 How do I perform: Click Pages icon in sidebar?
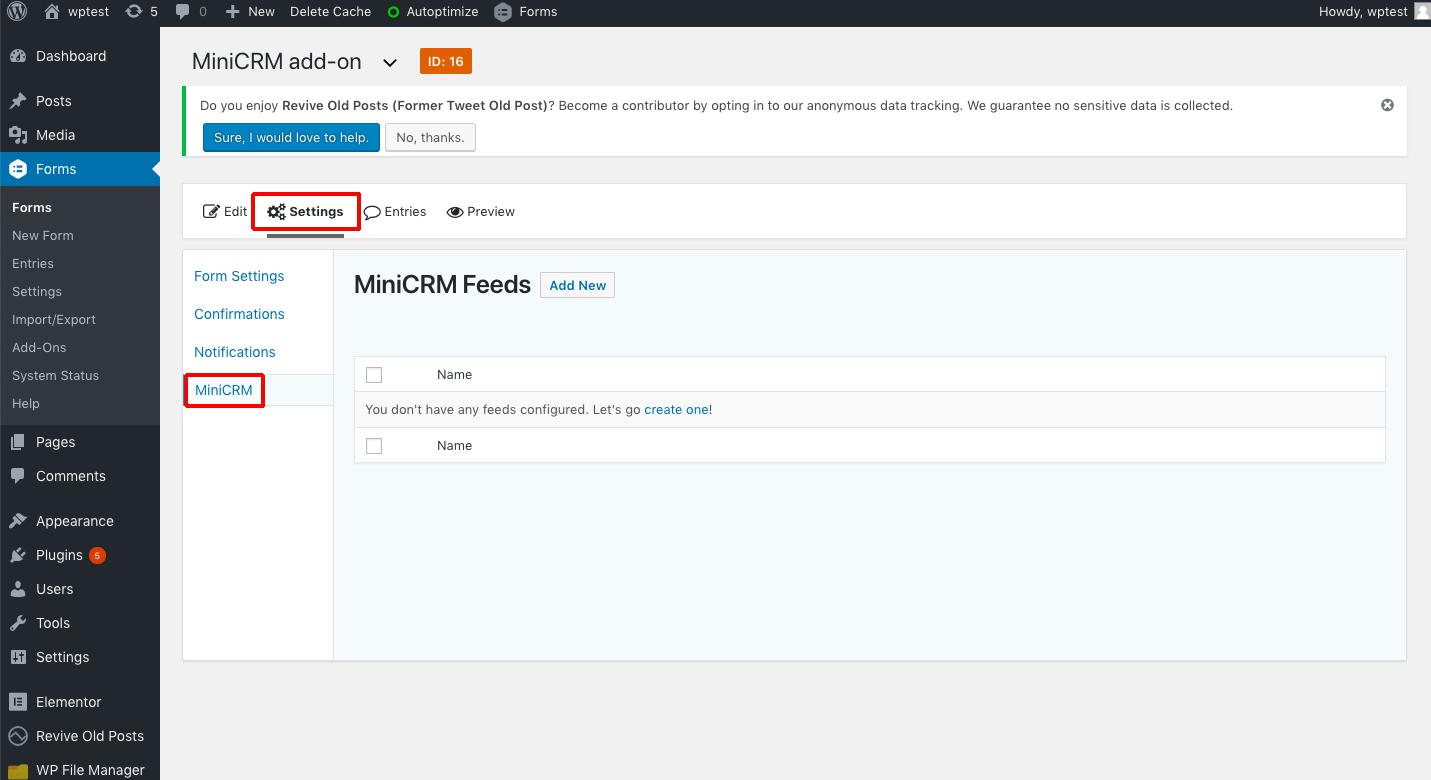point(18,442)
